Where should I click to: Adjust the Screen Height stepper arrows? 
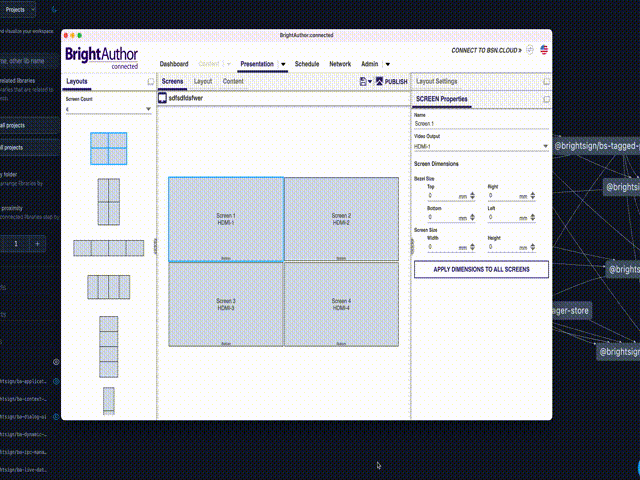coord(533,247)
